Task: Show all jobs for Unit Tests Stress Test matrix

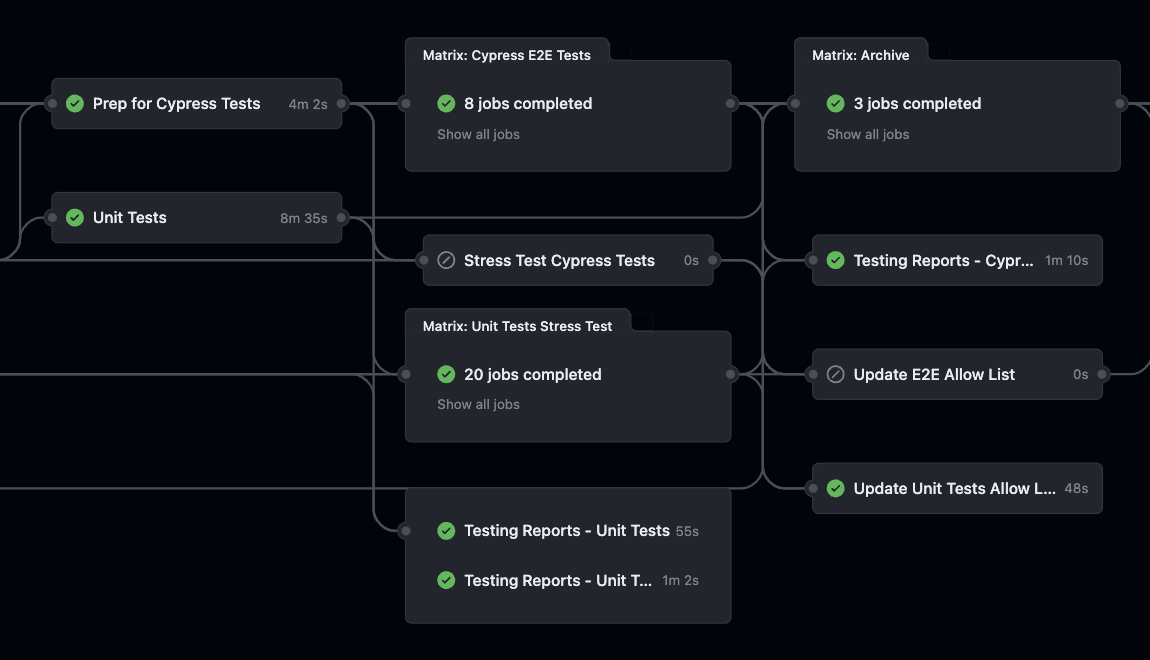Action: click(478, 404)
